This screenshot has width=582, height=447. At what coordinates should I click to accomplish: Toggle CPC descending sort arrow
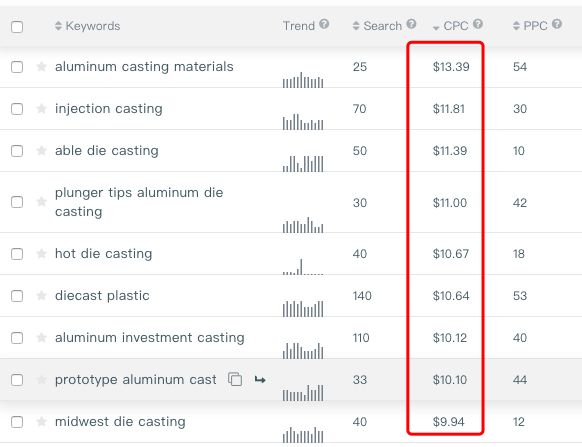436,28
